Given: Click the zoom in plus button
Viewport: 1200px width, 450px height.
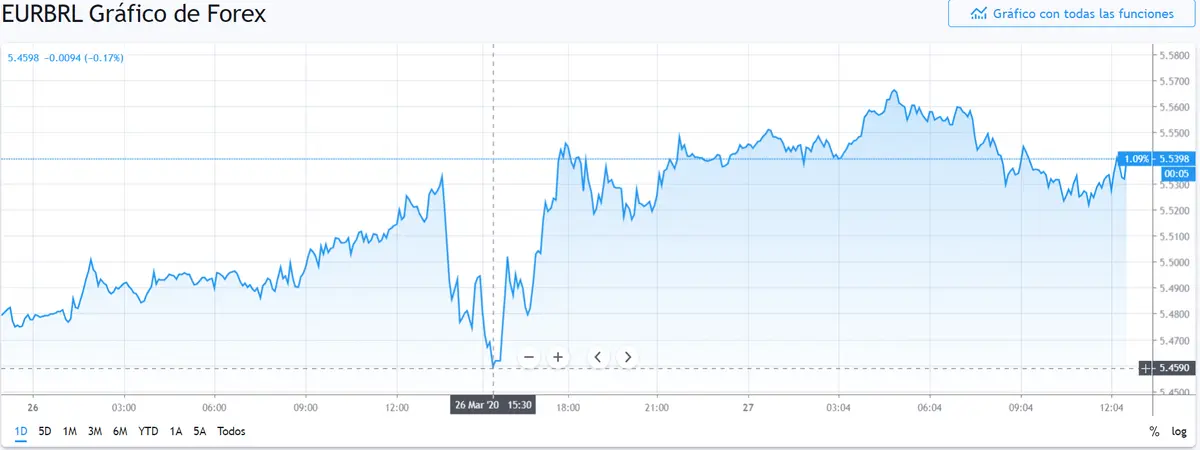Looking at the screenshot, I should click(x=558, y=356).
